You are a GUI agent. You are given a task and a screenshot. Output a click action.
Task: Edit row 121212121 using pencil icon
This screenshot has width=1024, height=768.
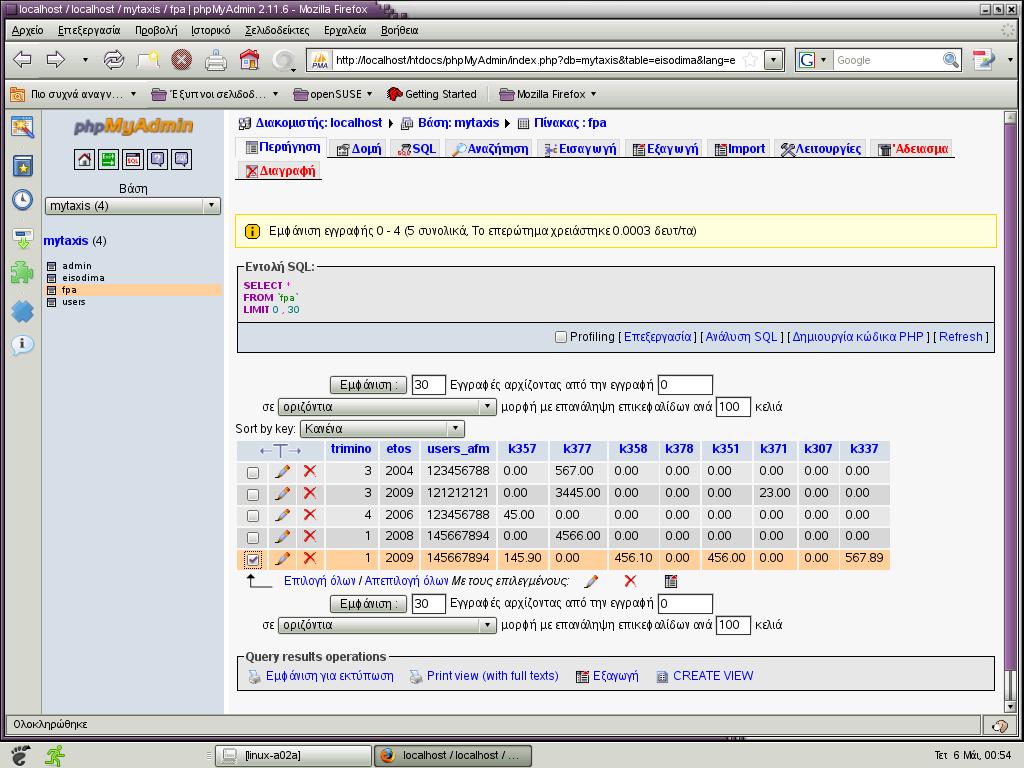[x=282, y=493]
